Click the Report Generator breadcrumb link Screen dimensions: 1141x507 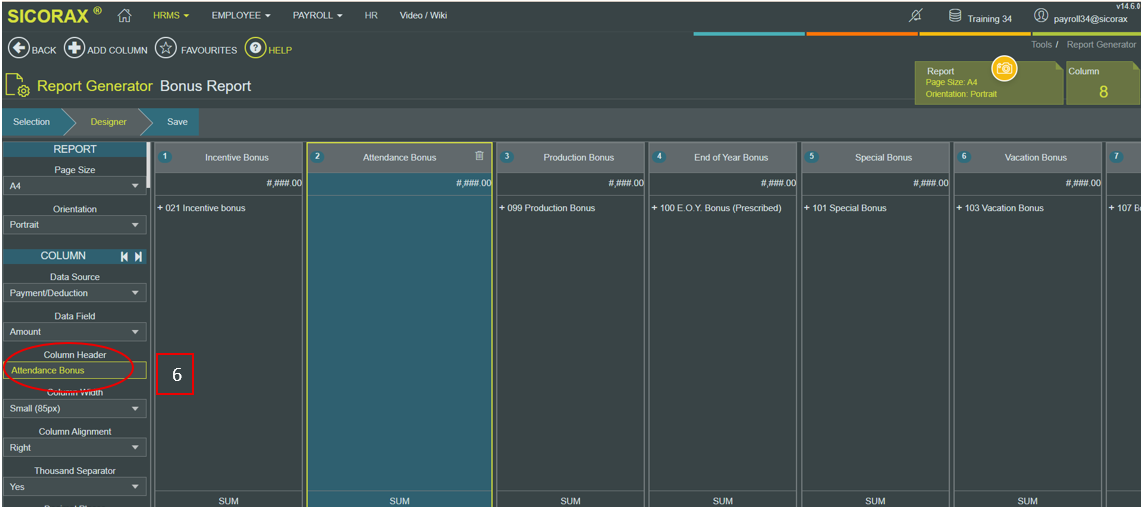pyautogui.click(x=1101, y=45)
